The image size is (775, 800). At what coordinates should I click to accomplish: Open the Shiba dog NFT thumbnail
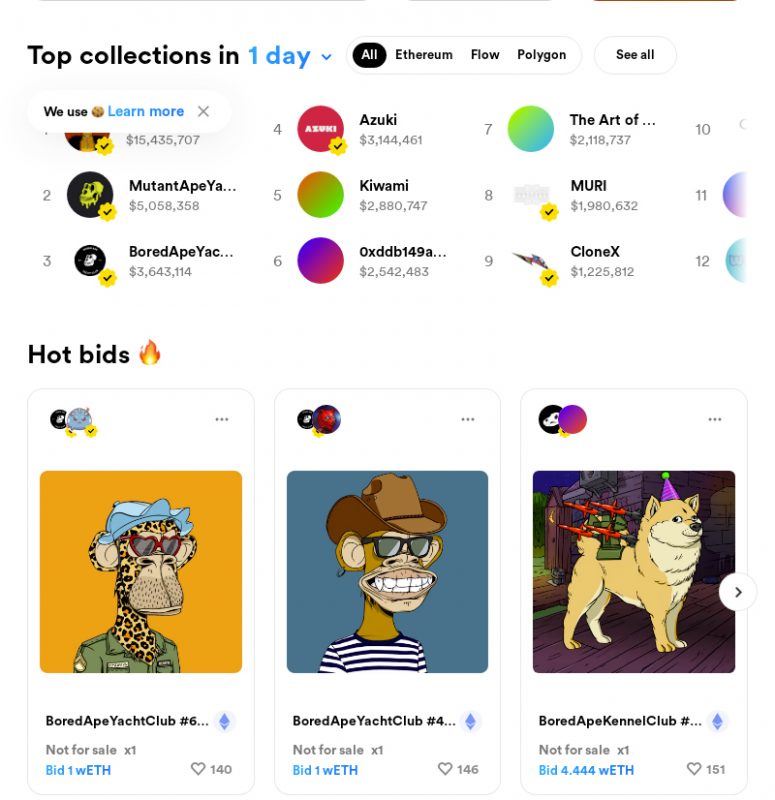pos(634,572)
